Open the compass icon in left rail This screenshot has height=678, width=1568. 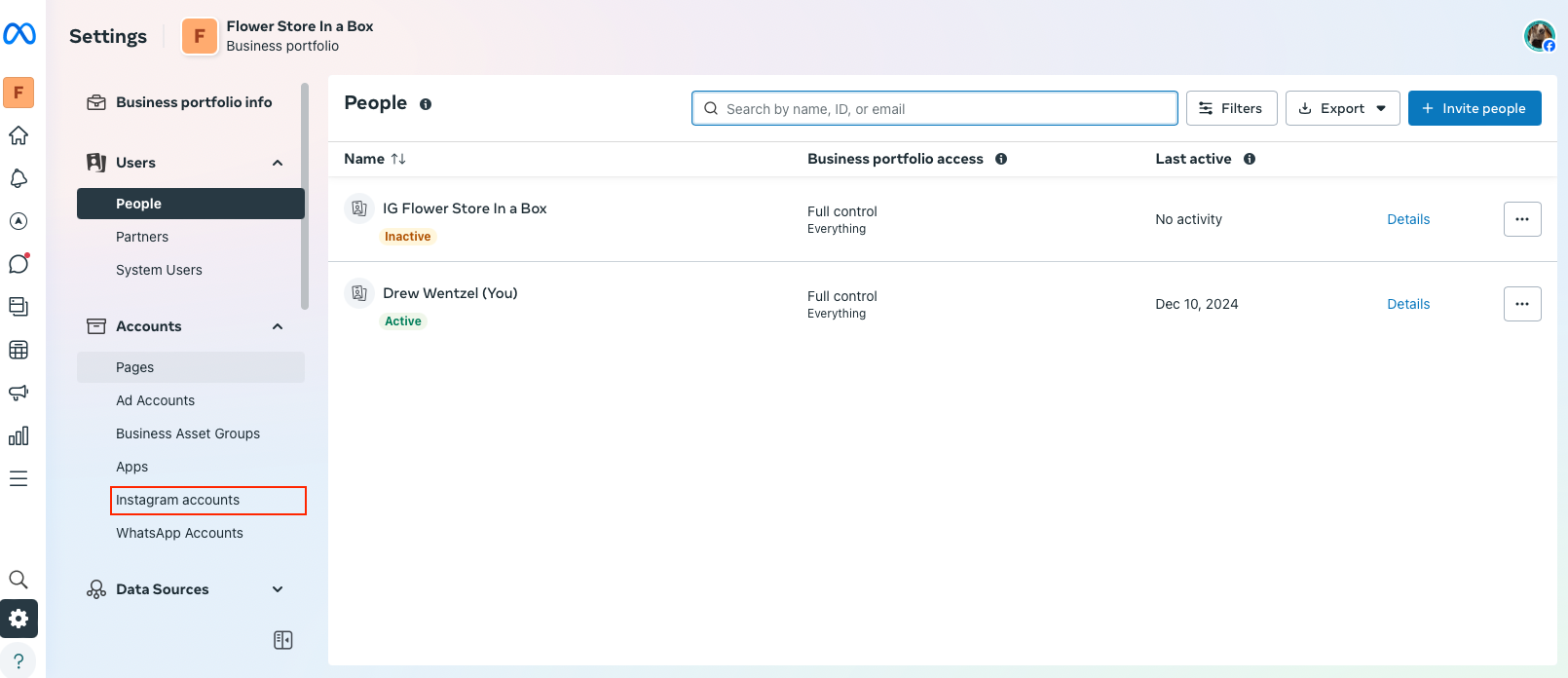[x=19, y=221]
